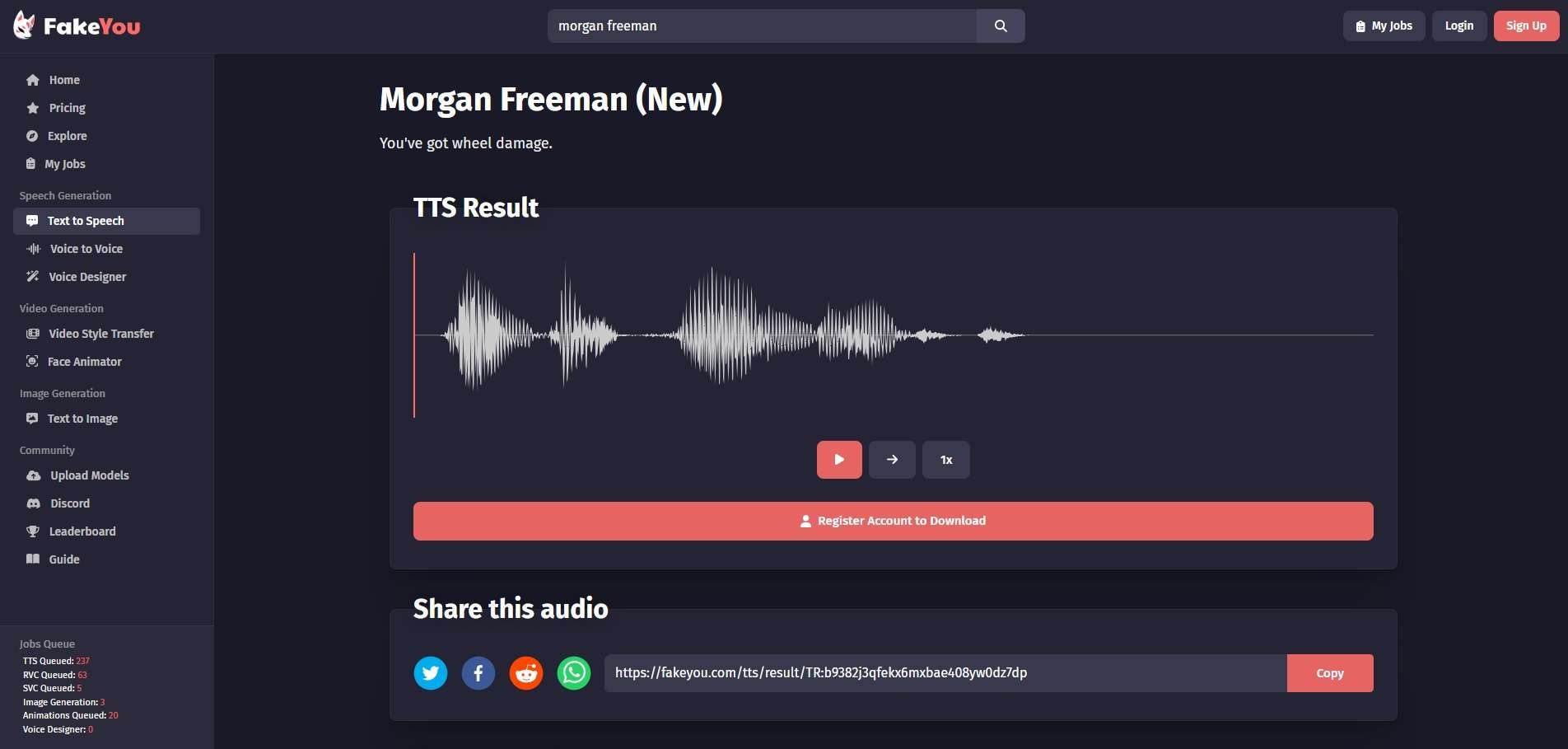1568x749 pixels.
Task: Open My Jobs in the sidebar
Action: (106, 164)
